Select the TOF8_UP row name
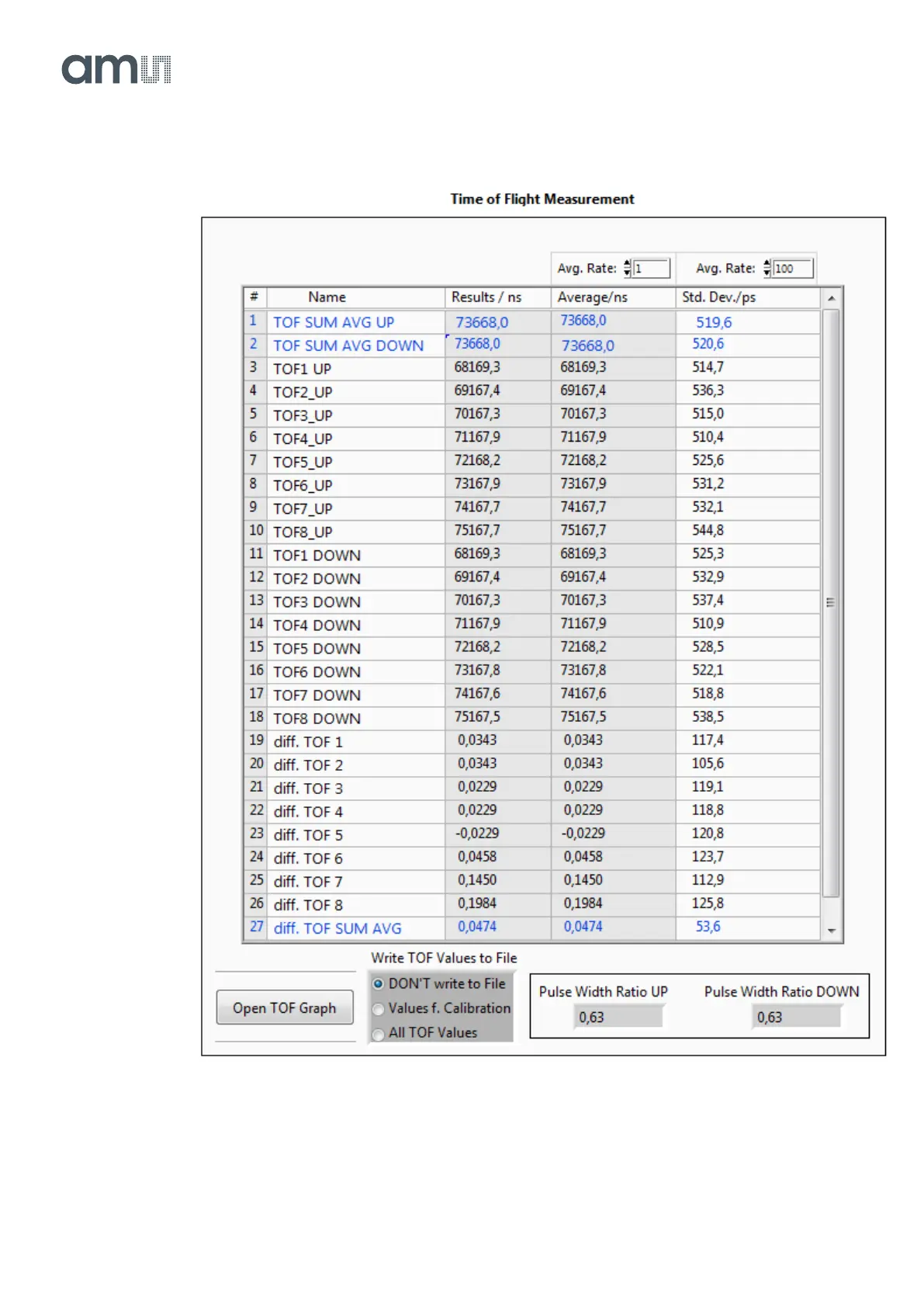Viewport: 924px width, 1307px height. tap(303, 532)
